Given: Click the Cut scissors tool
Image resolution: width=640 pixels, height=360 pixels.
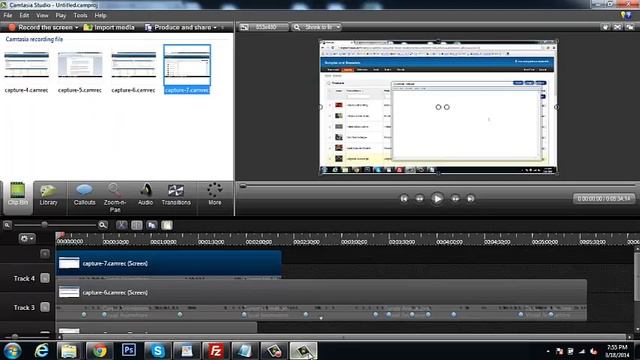Looking at the screenshot, I should 122,225.
